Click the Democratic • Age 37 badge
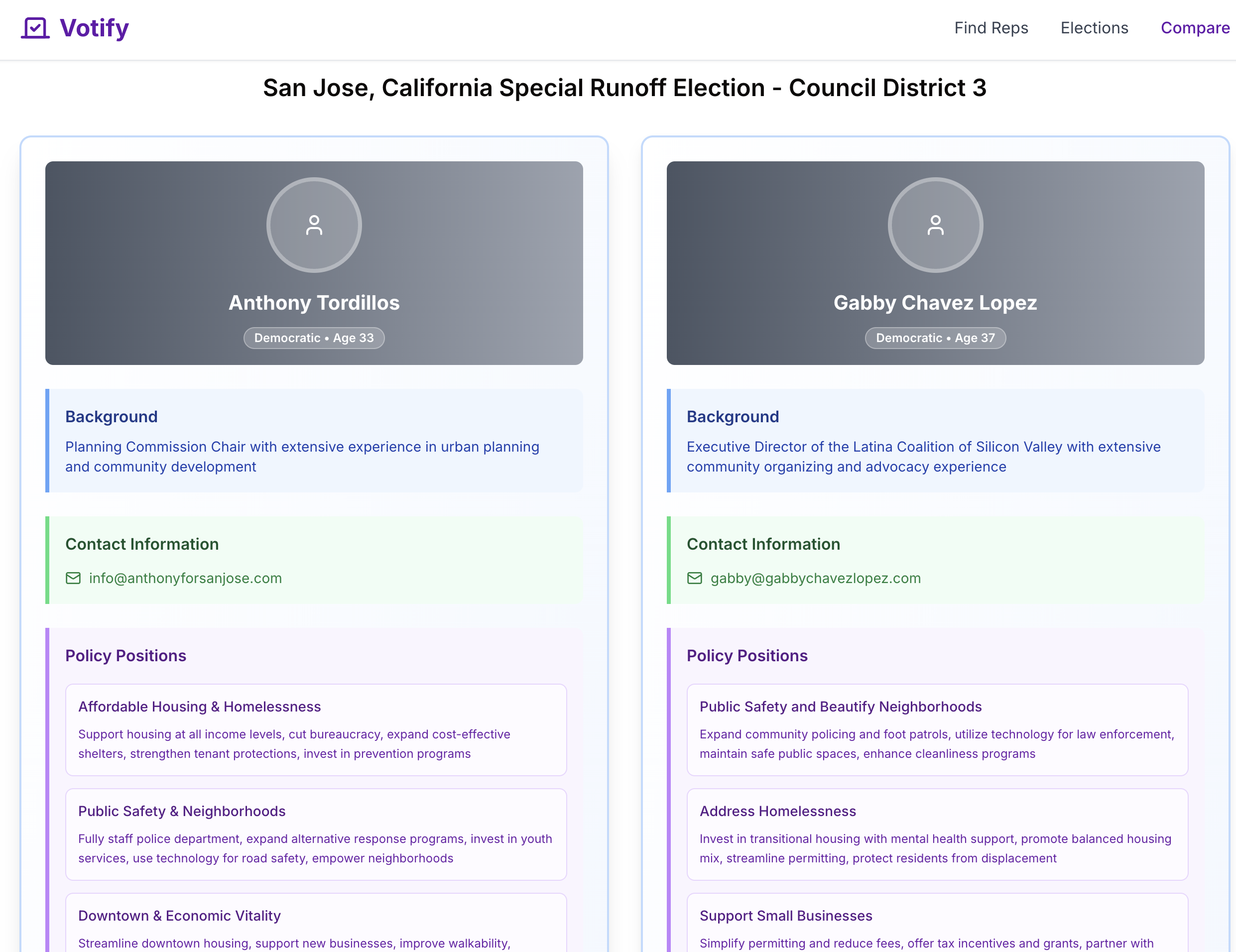The image size is (1236, 952). tap(935, 338)
